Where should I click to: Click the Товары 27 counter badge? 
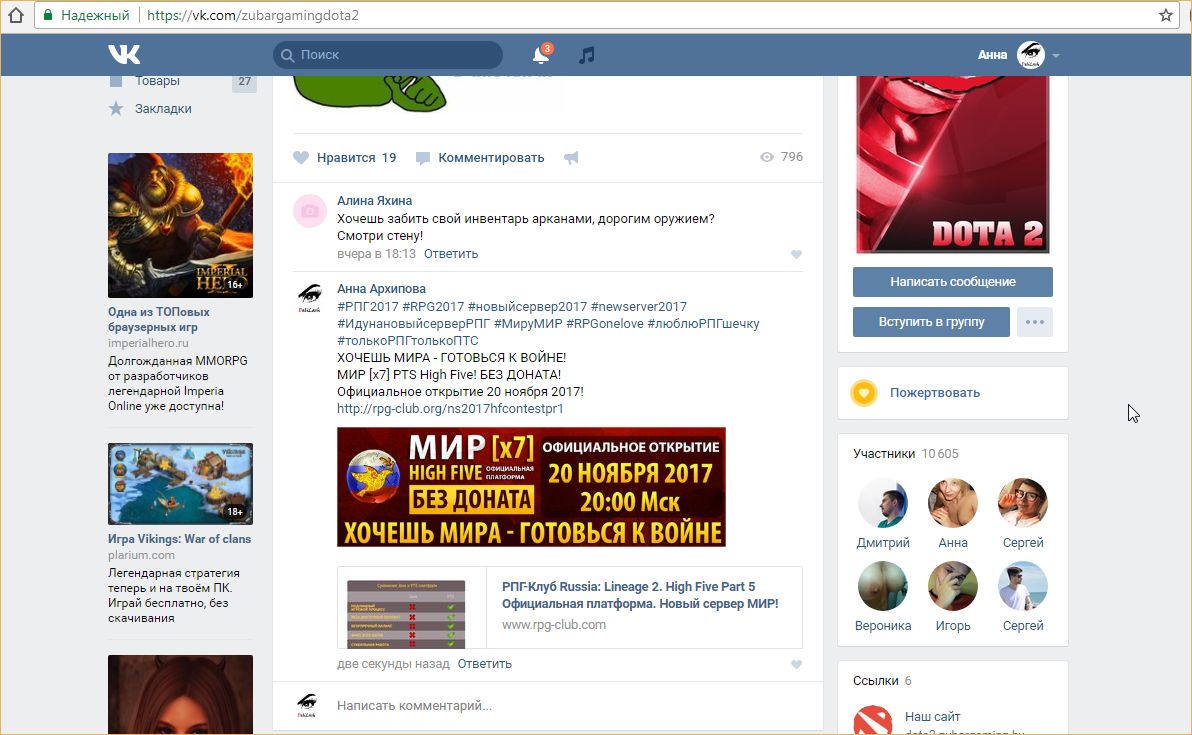(x=244, y=81)
